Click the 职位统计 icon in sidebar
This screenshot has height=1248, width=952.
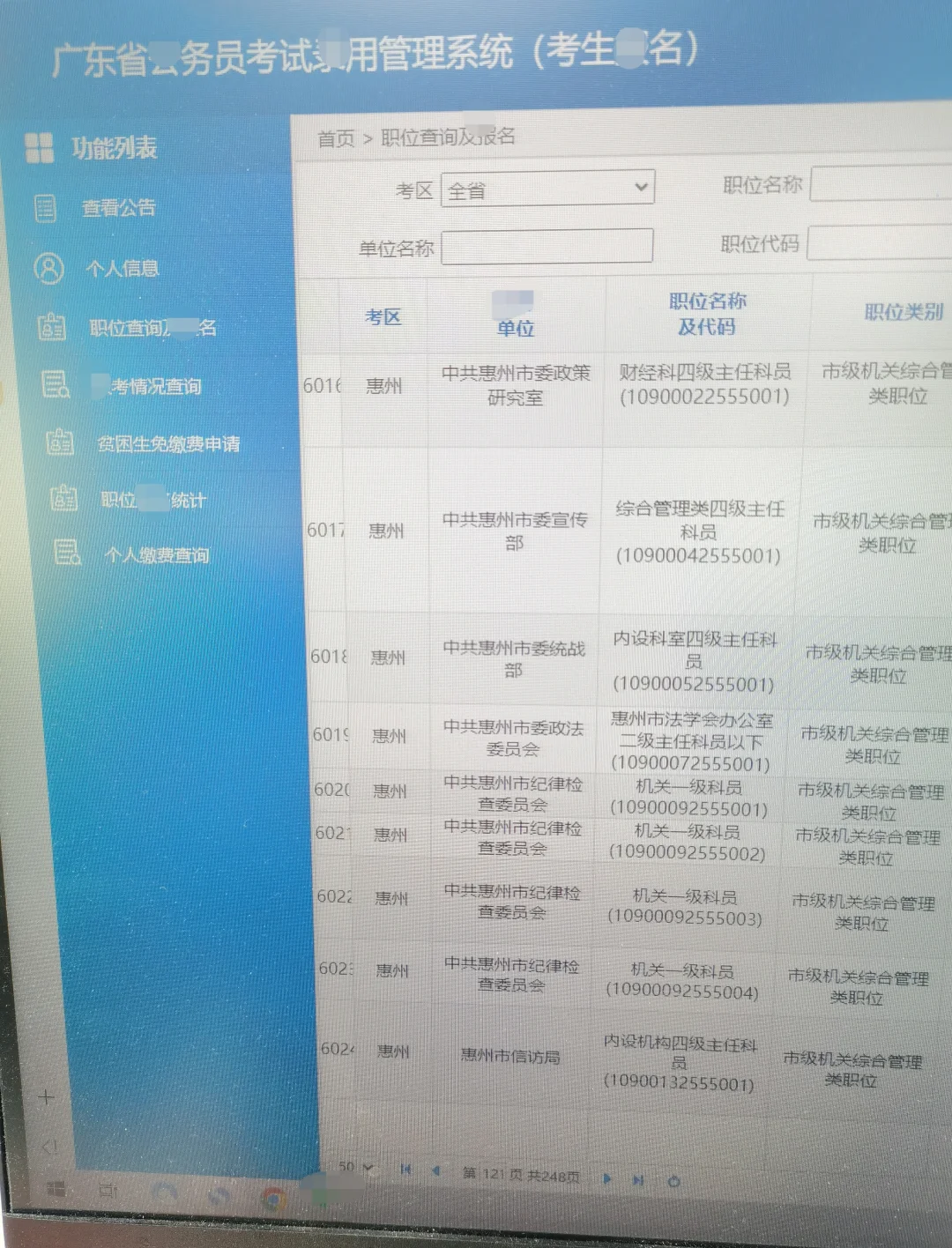pyautogui.click(x=62, y=499)
